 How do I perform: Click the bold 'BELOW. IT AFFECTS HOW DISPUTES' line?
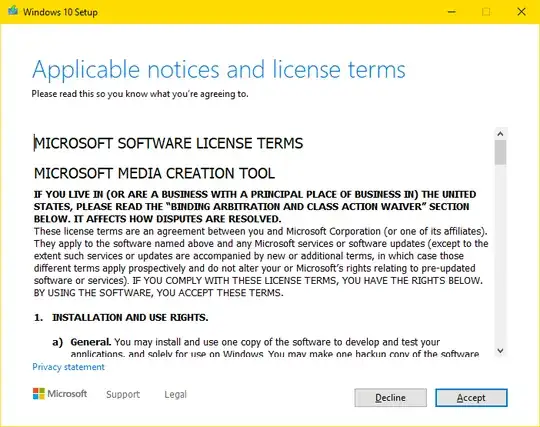coord(157,219)
